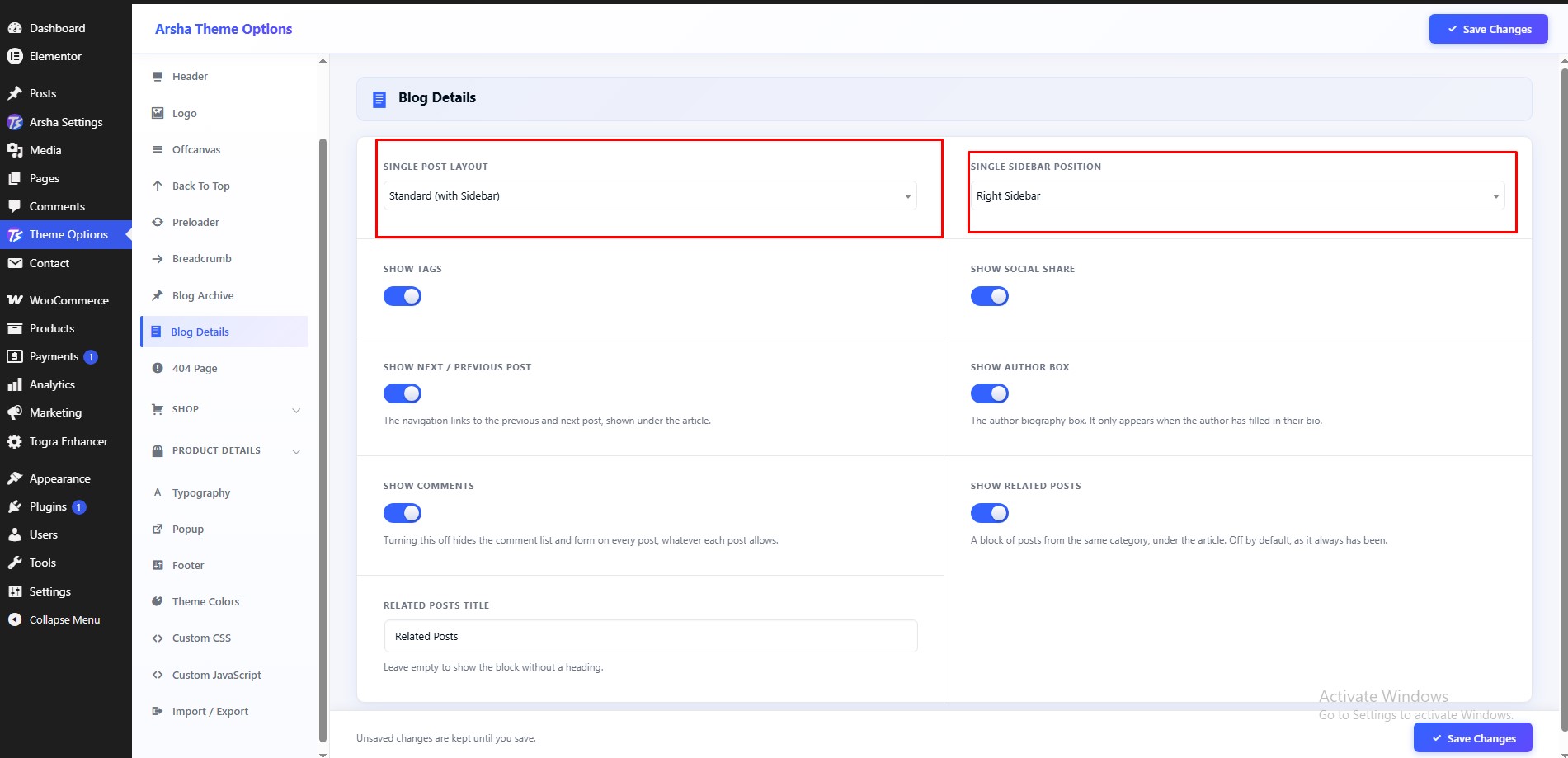This screenshot has height=758, width=1568.
Task: Click the Theme Colors palette icon
Action: pyautogui.click(x=158, y=601)
